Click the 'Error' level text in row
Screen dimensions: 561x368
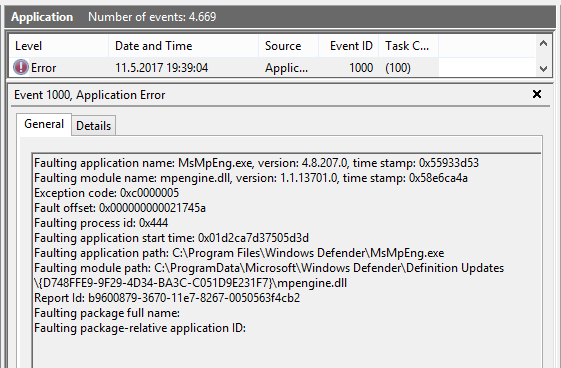coord(43,68)
